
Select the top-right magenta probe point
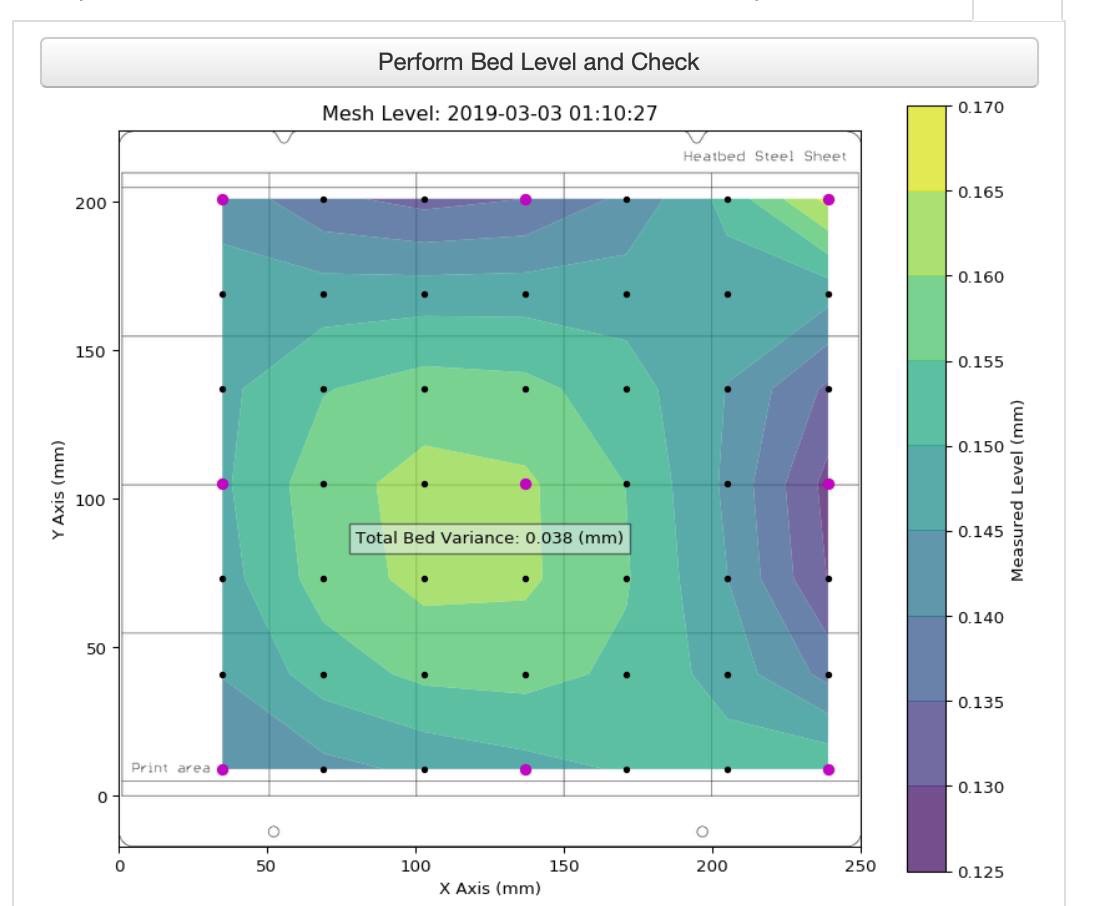point(828,199)
